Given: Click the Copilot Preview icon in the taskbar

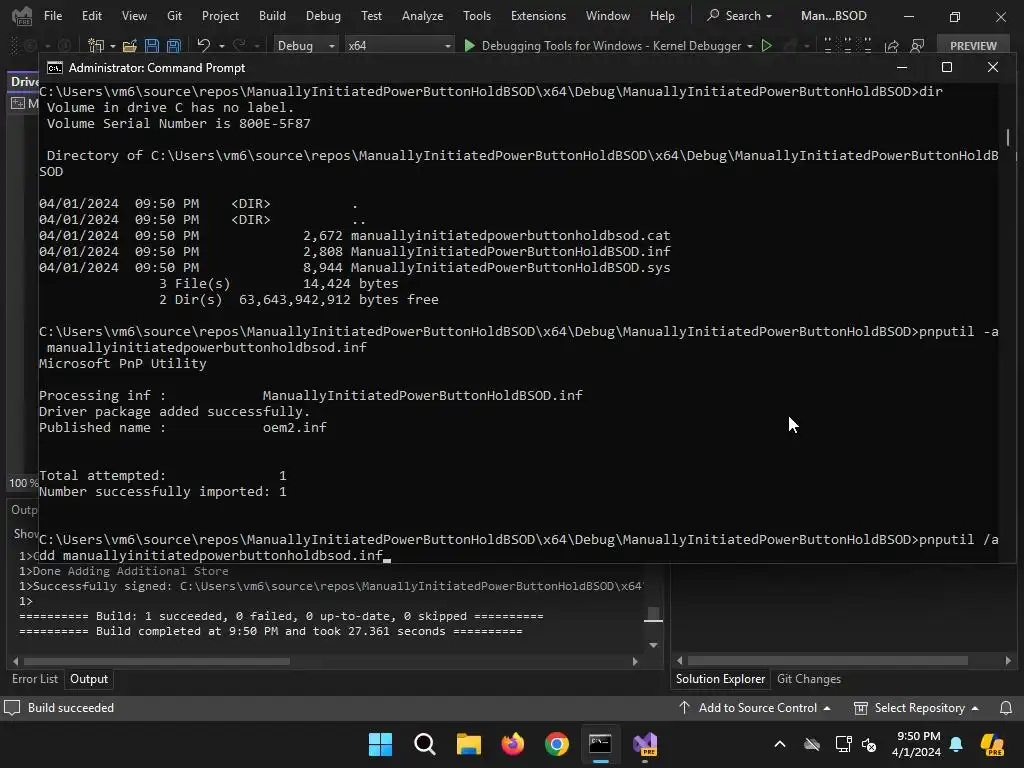Looking at the screenshot, I should click(993, 744).
